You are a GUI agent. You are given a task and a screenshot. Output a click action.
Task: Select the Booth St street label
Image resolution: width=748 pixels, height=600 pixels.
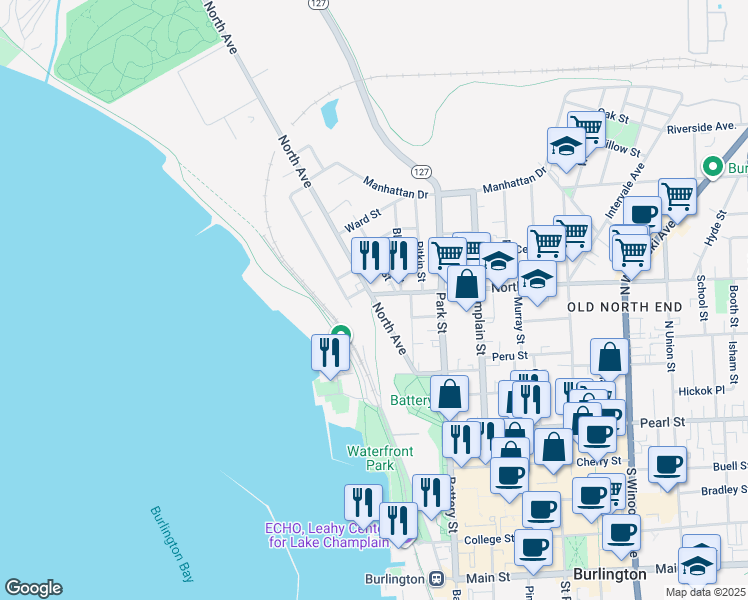pyautogui.click(x=734, y=306)
